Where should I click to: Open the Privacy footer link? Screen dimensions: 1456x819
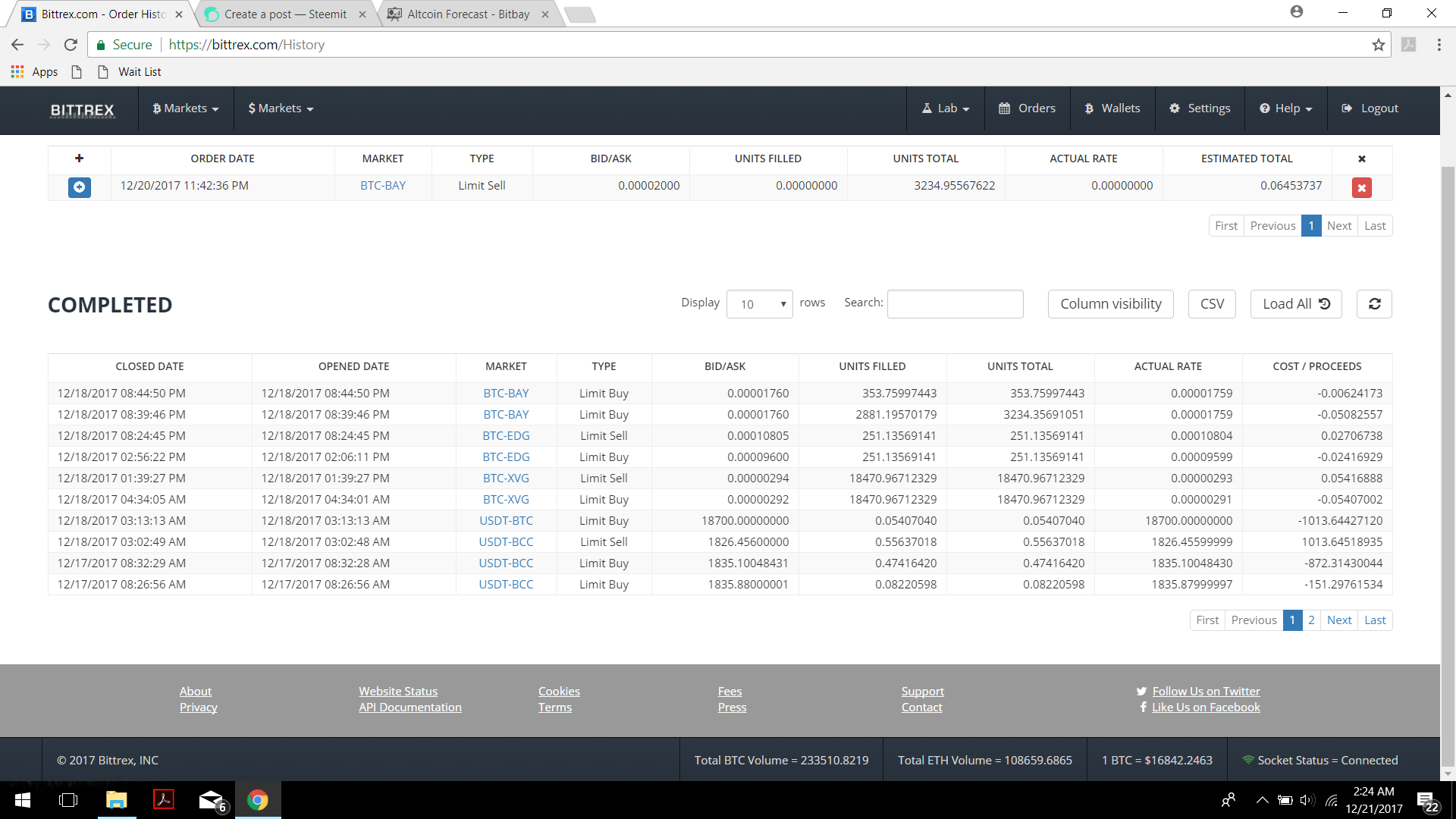(199, 708)
